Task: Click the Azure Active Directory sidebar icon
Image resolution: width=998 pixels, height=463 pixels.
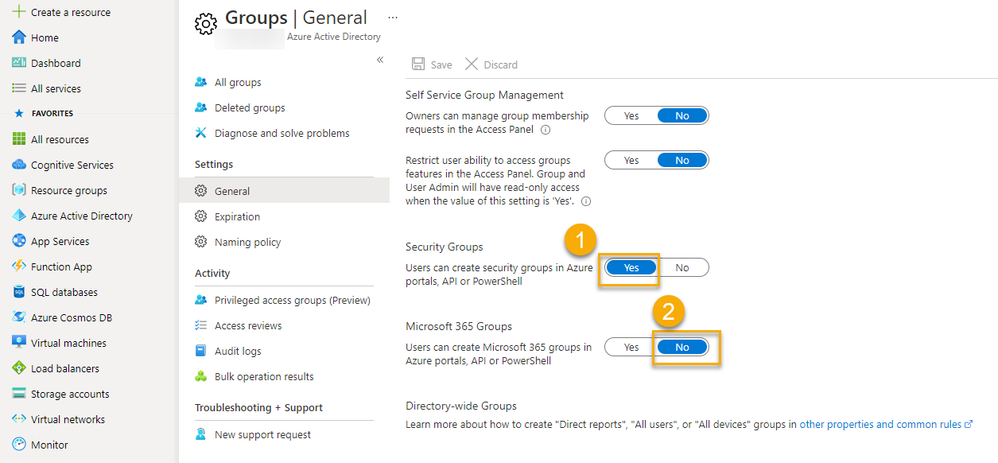Action: click(x=19, y=216)
